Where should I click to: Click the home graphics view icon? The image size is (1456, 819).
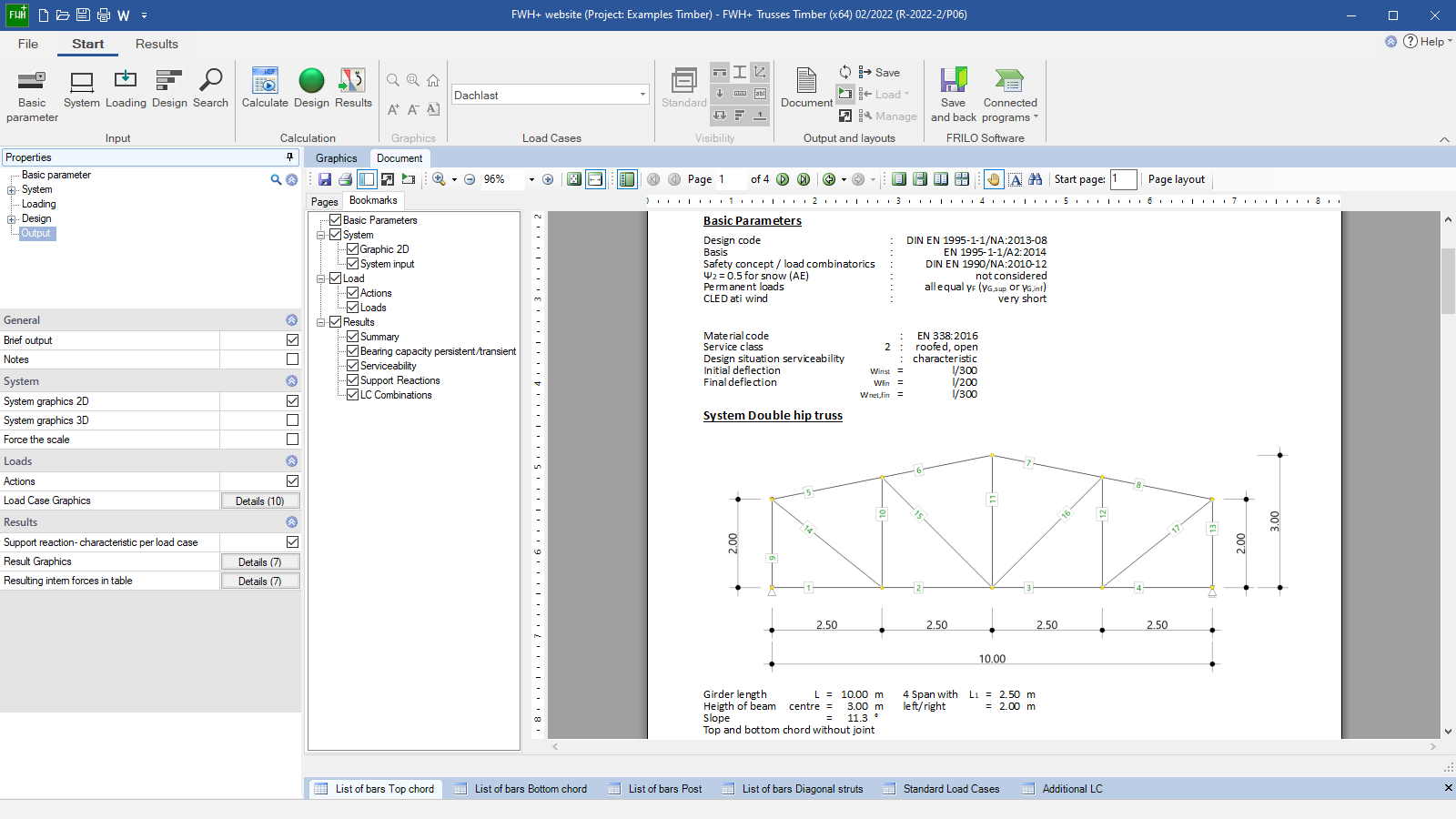pyautogui.click(x=433, y=80)
